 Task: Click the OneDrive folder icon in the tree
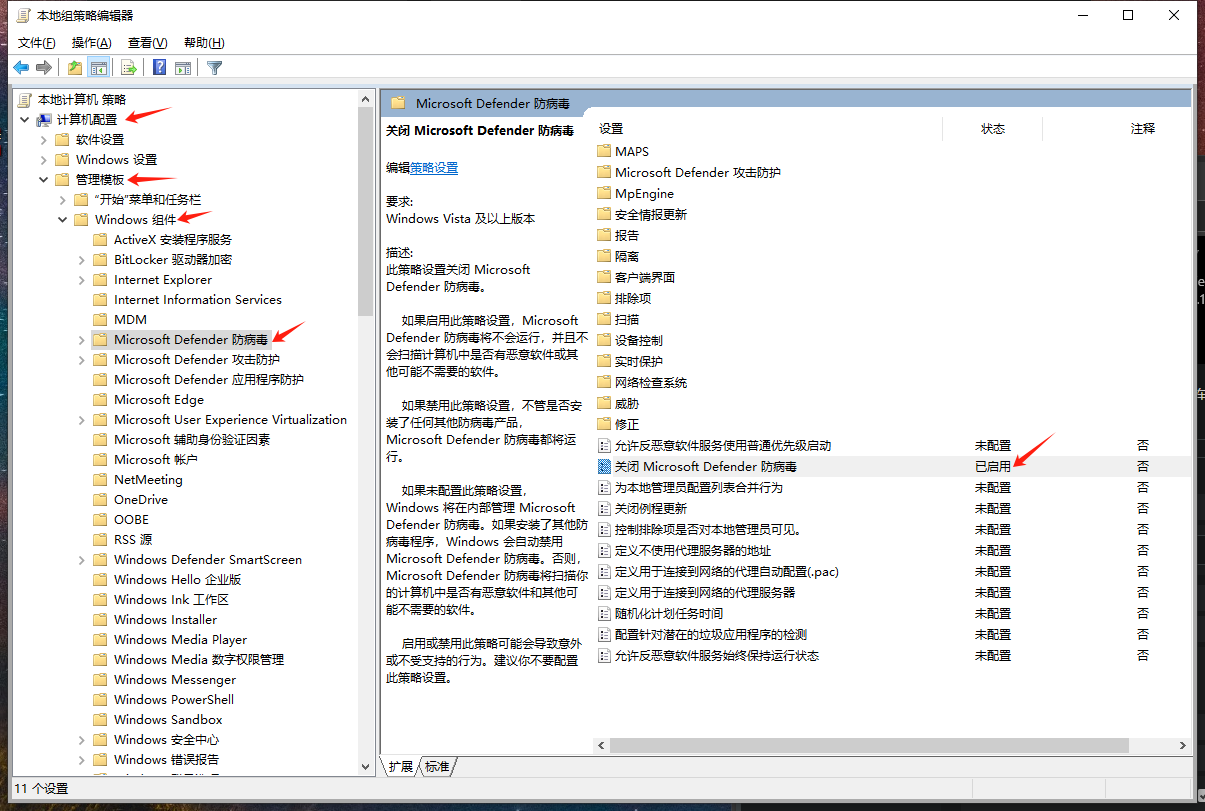click(99, 499)
